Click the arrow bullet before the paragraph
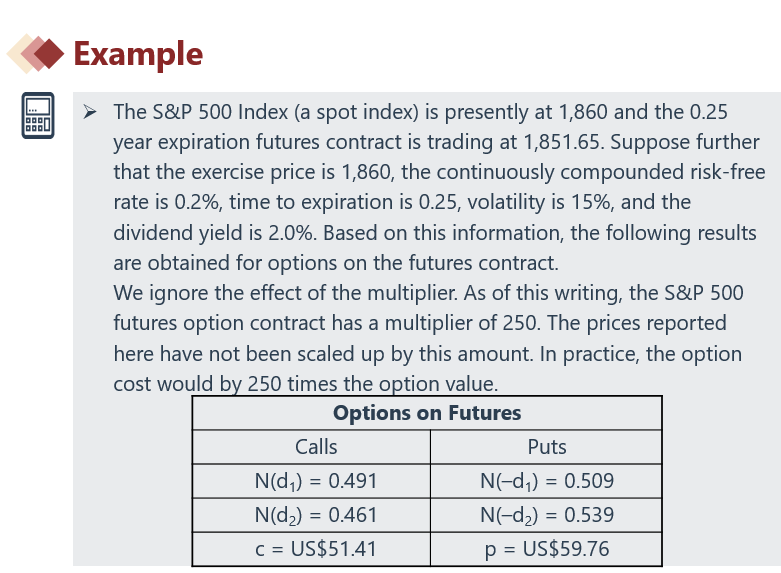 pos(90,111)
